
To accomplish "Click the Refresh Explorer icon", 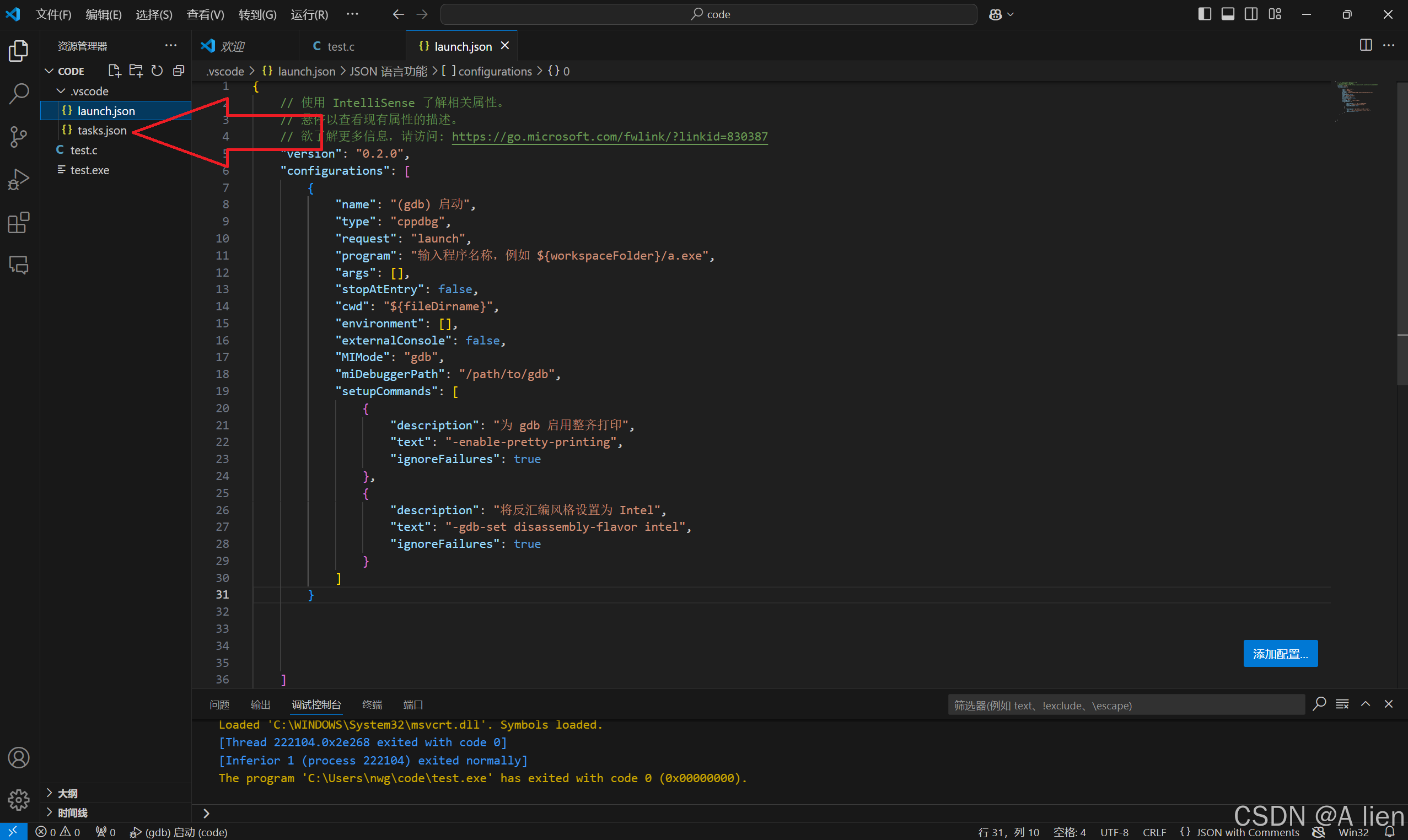I will pyautogui.click(x=157, y=71).
